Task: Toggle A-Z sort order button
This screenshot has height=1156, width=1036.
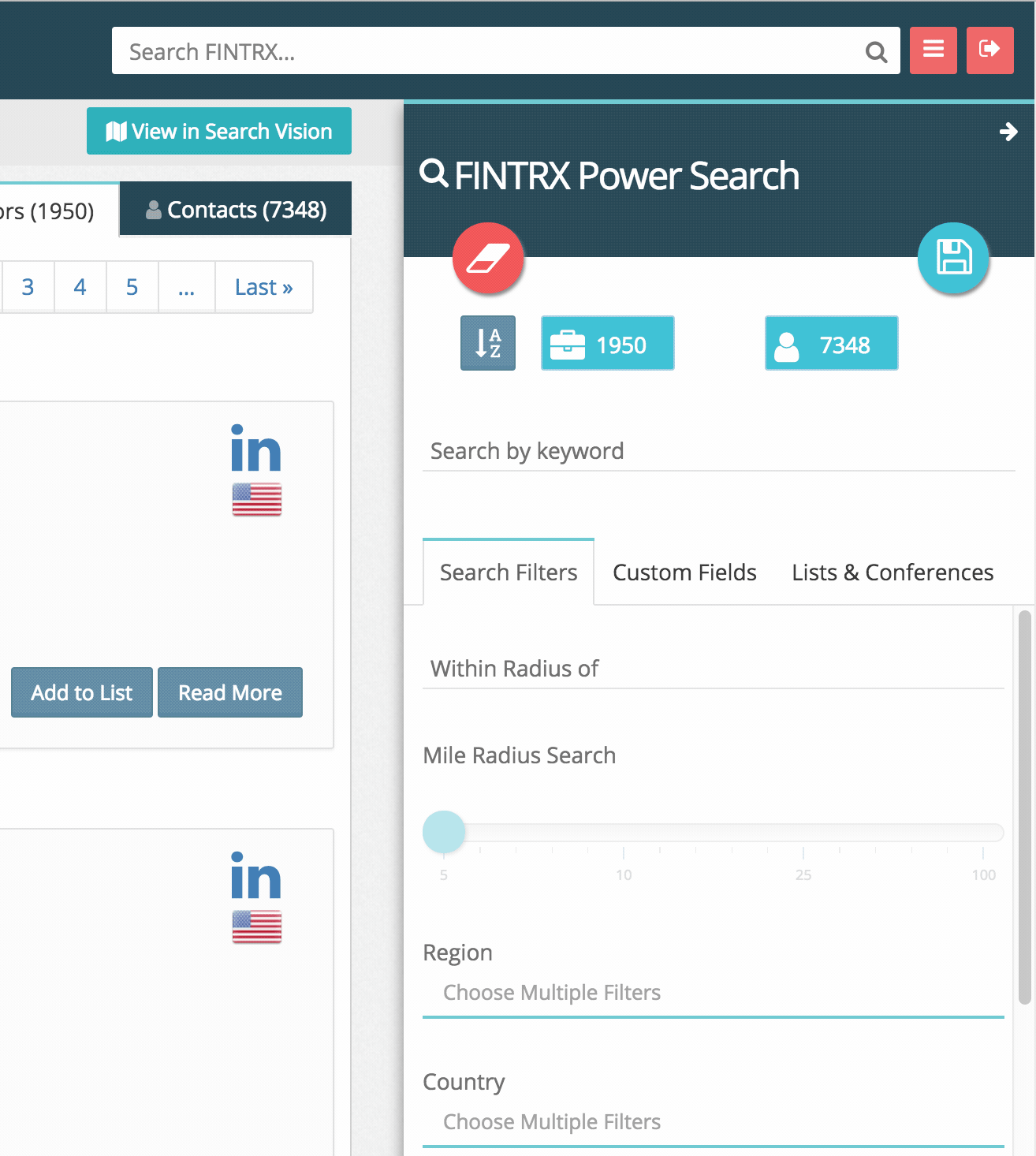Action: tap(488, 343)
